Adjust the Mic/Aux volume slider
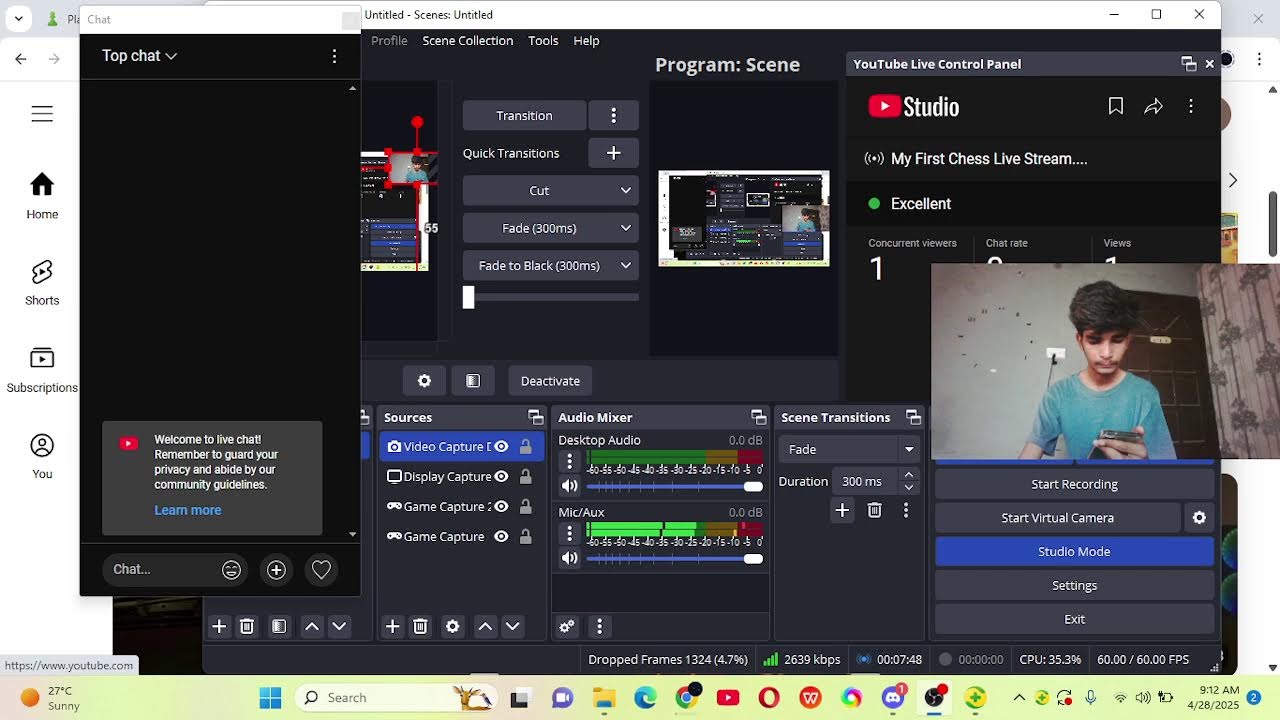The width and height of the screenshot is (1280, 720). (675, 558)
